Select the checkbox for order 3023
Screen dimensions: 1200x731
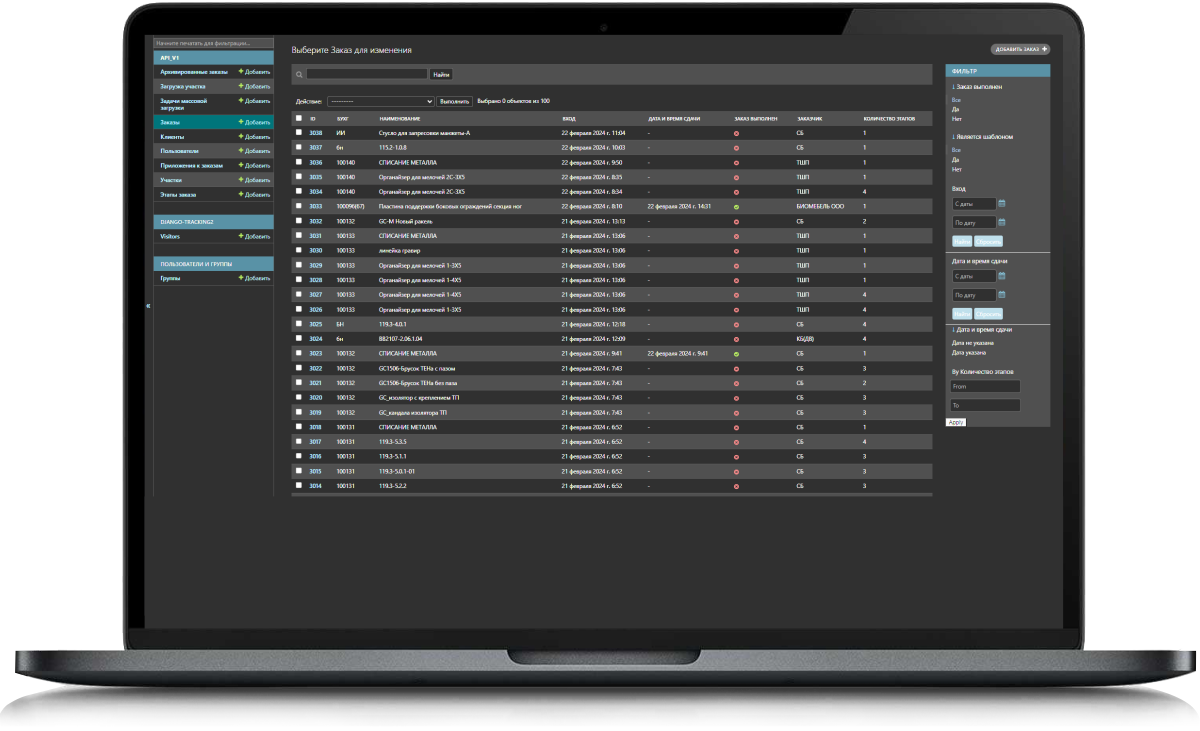[x=298, y=353]
